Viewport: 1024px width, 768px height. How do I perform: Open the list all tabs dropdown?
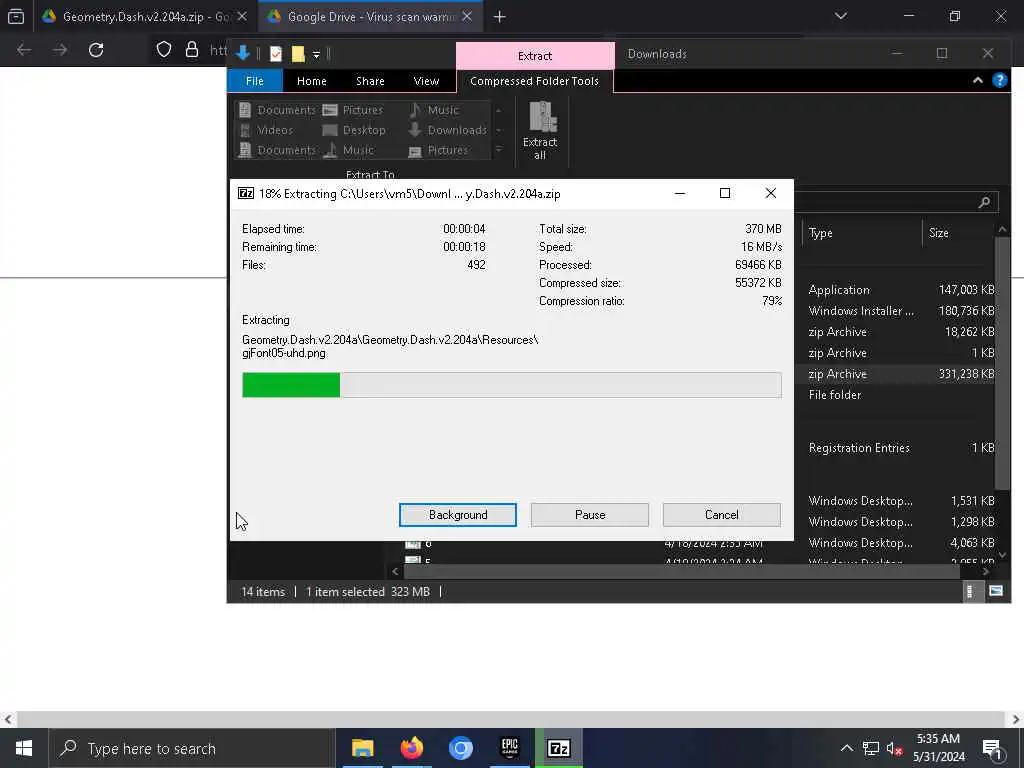841,16
